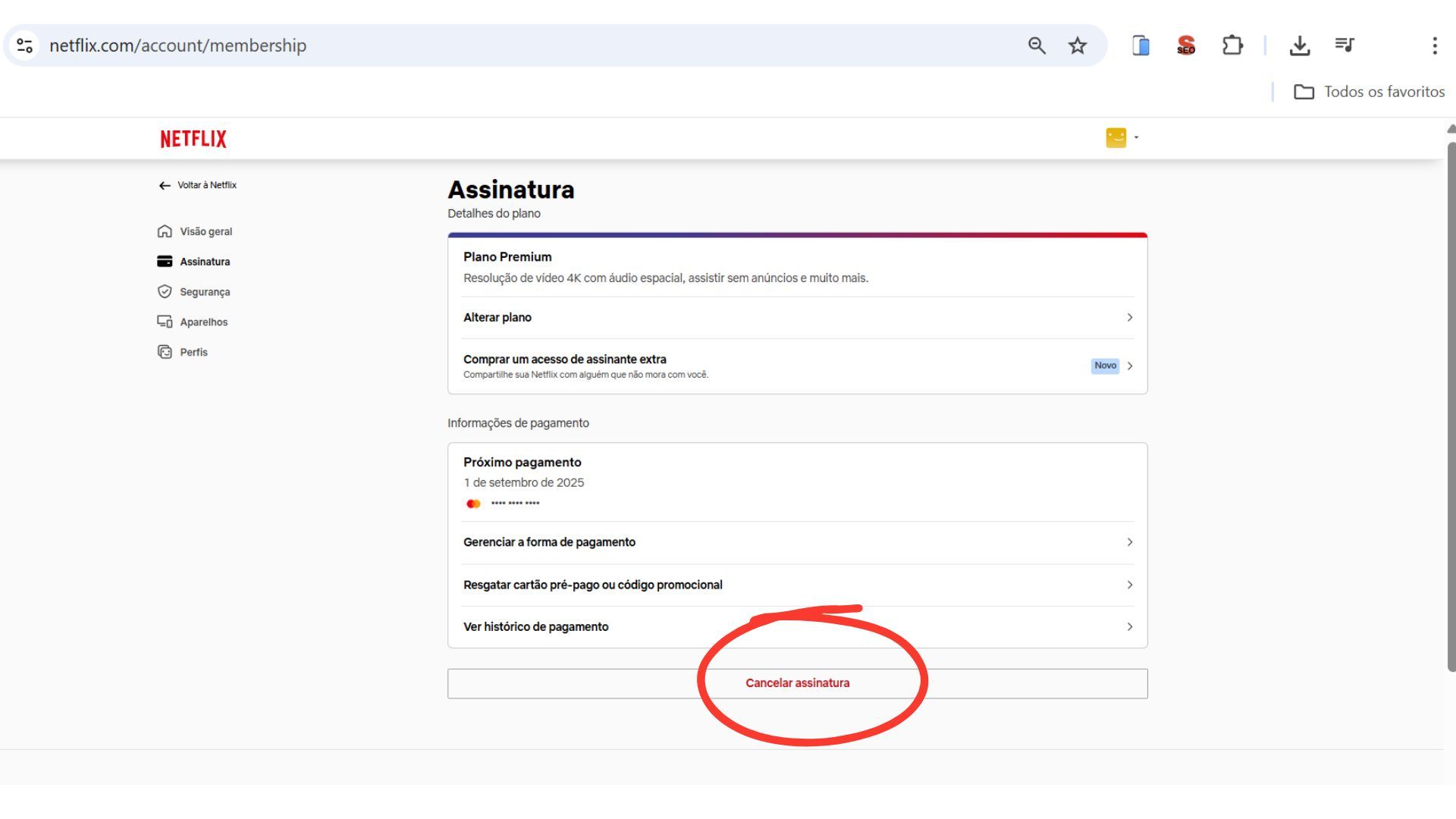
Task: Open the blue phone extension icon
Action: pyautogui.click(x=1141, y=45)
